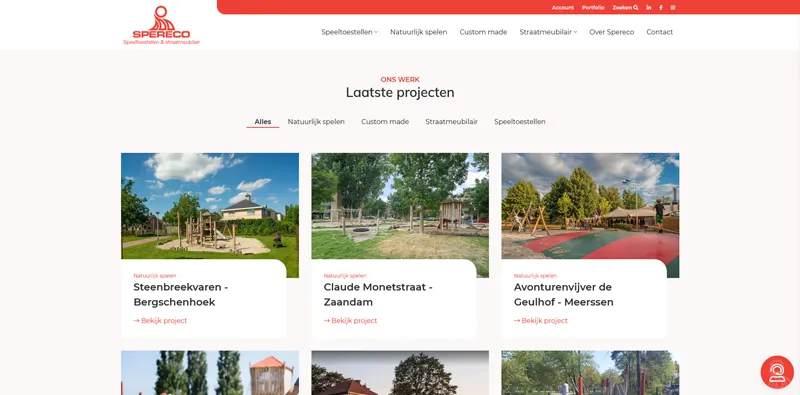Open the Steenbreekvaren project photo
The height and width of the screenshot is (395, 800).
coord(210,206)
